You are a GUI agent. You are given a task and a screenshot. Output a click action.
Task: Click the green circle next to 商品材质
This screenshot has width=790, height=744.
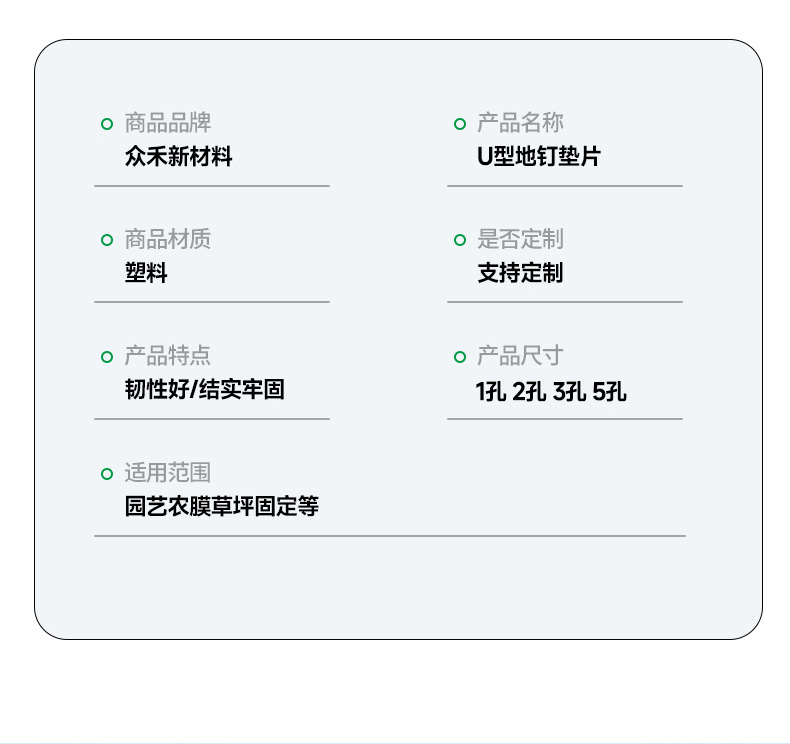pos(107,240)
